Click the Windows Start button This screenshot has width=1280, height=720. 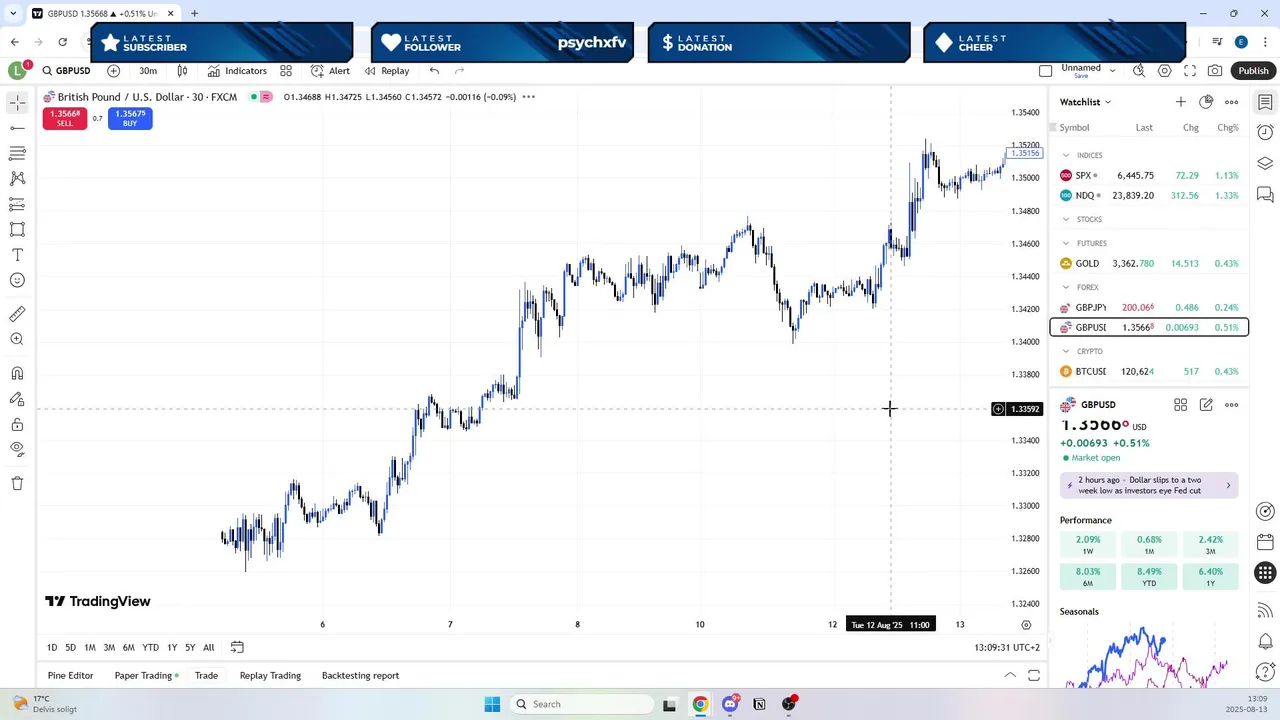(492, 704)
